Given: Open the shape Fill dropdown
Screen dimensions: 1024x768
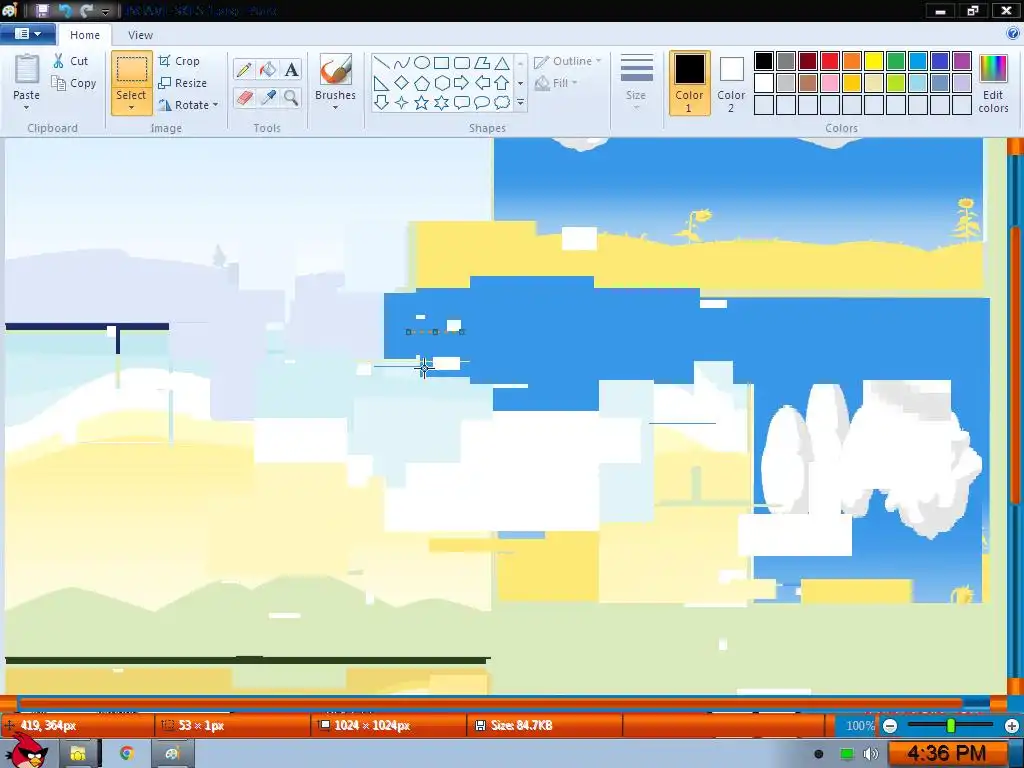Looking at the screenshot, I should pyautogui.click(x=556, y=83).
